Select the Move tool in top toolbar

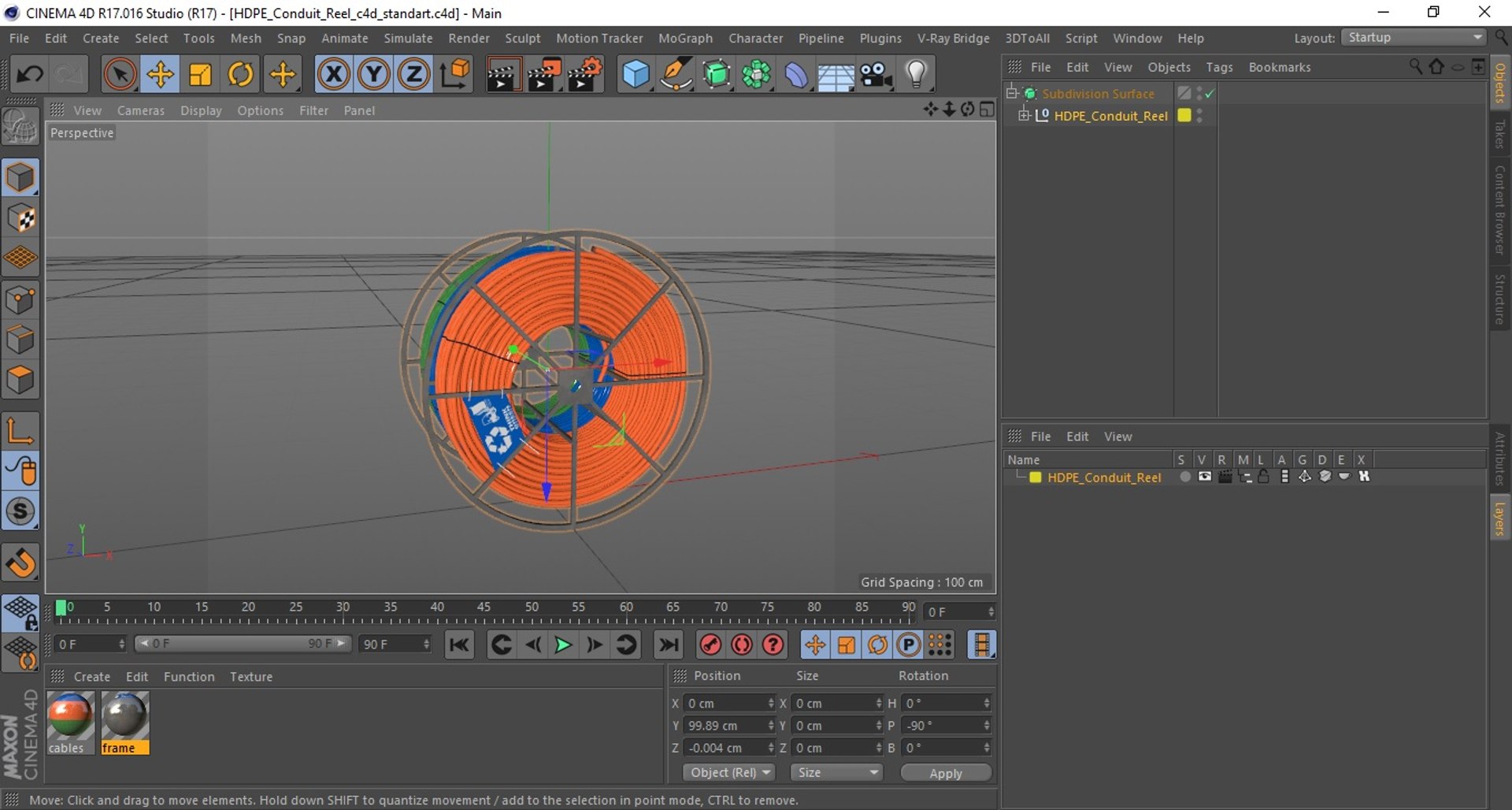click(160, 75)
